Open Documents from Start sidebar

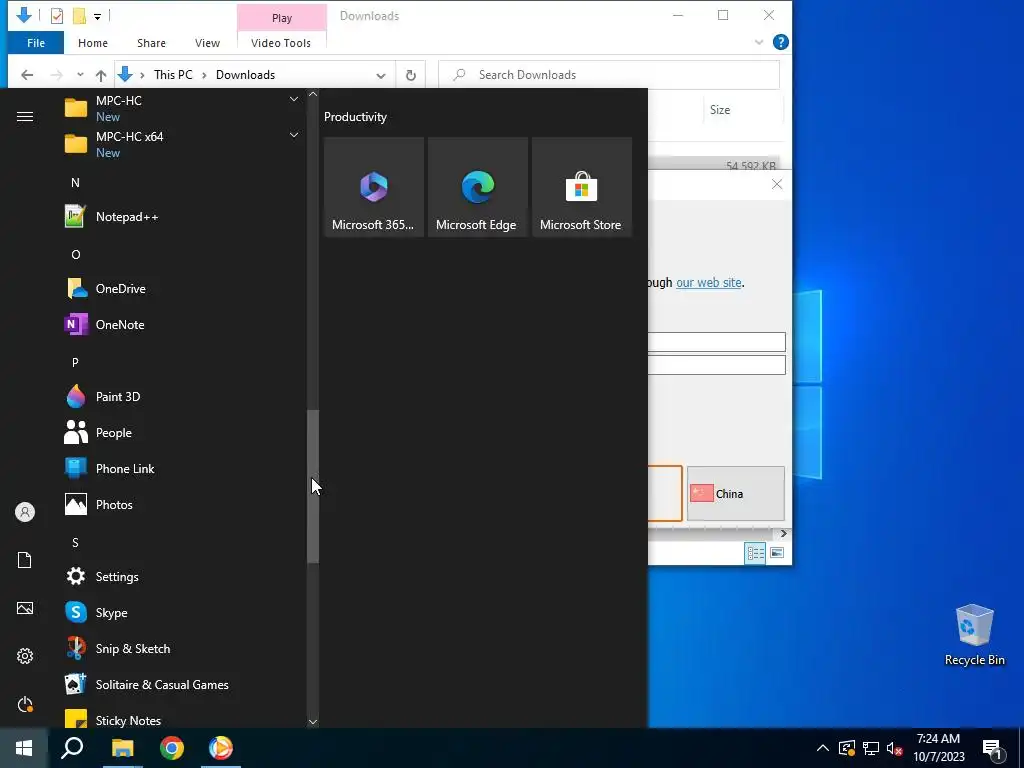coord(25,560)
